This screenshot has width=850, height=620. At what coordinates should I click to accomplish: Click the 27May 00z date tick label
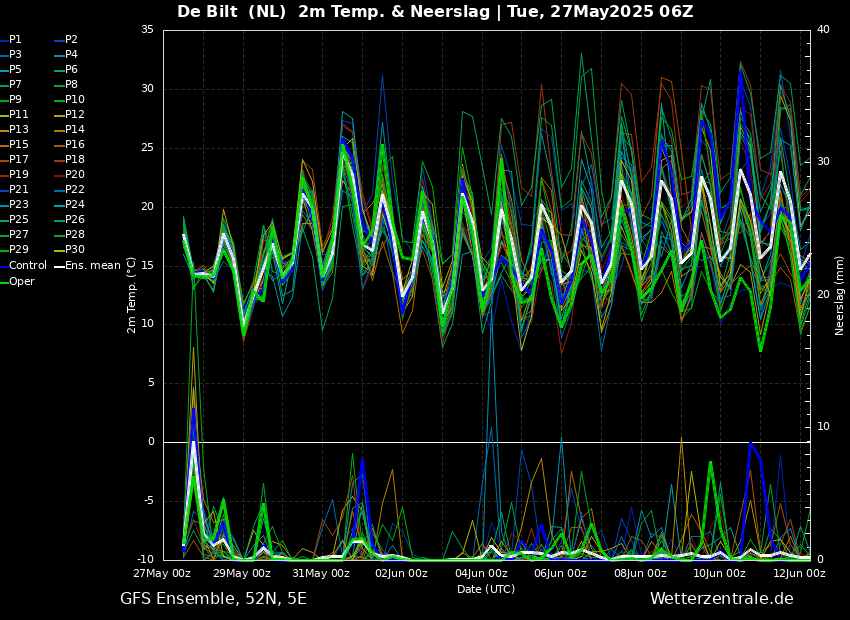click(x=163, y=574)
